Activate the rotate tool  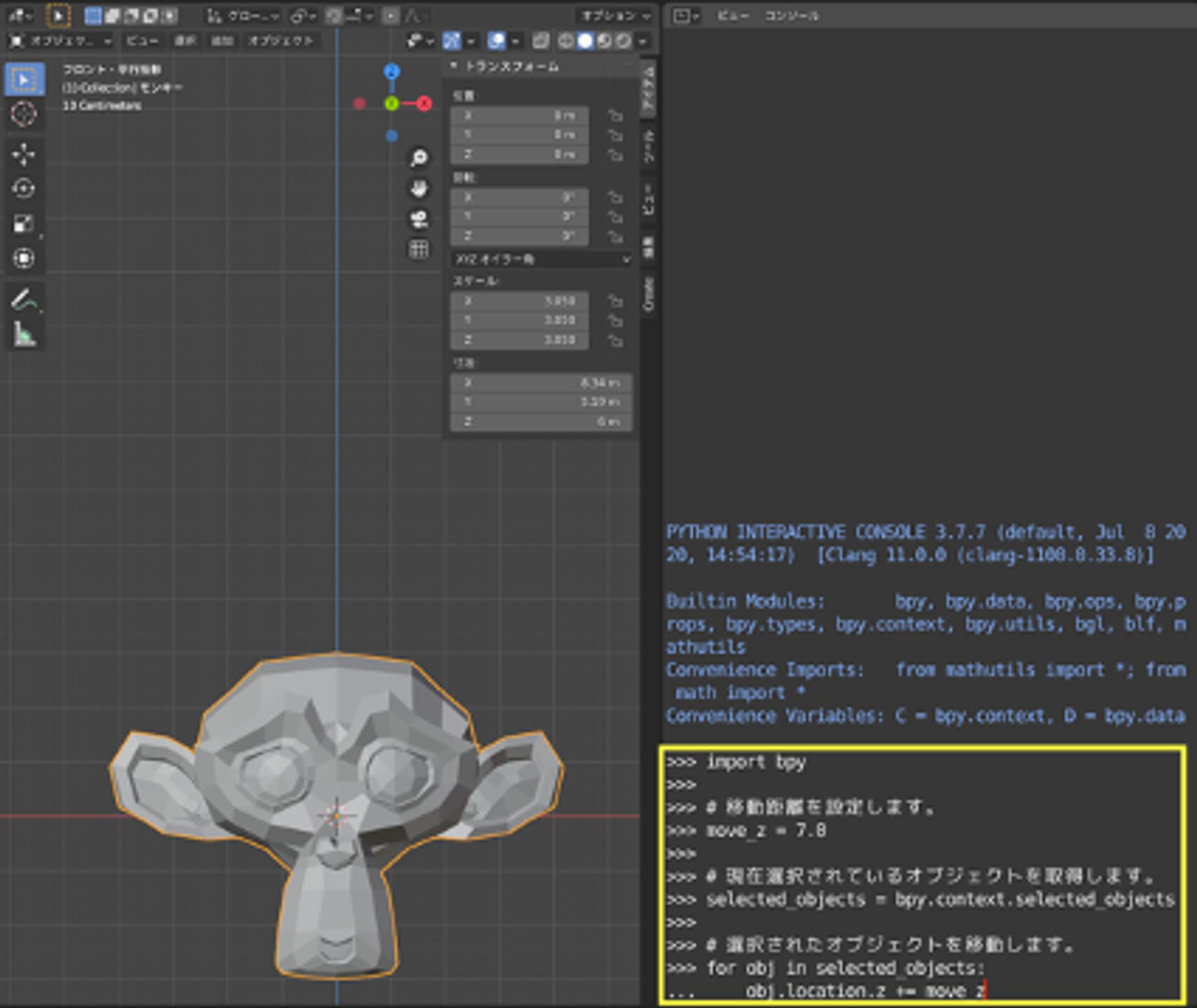pyautogui.click(x=26, y=189)
